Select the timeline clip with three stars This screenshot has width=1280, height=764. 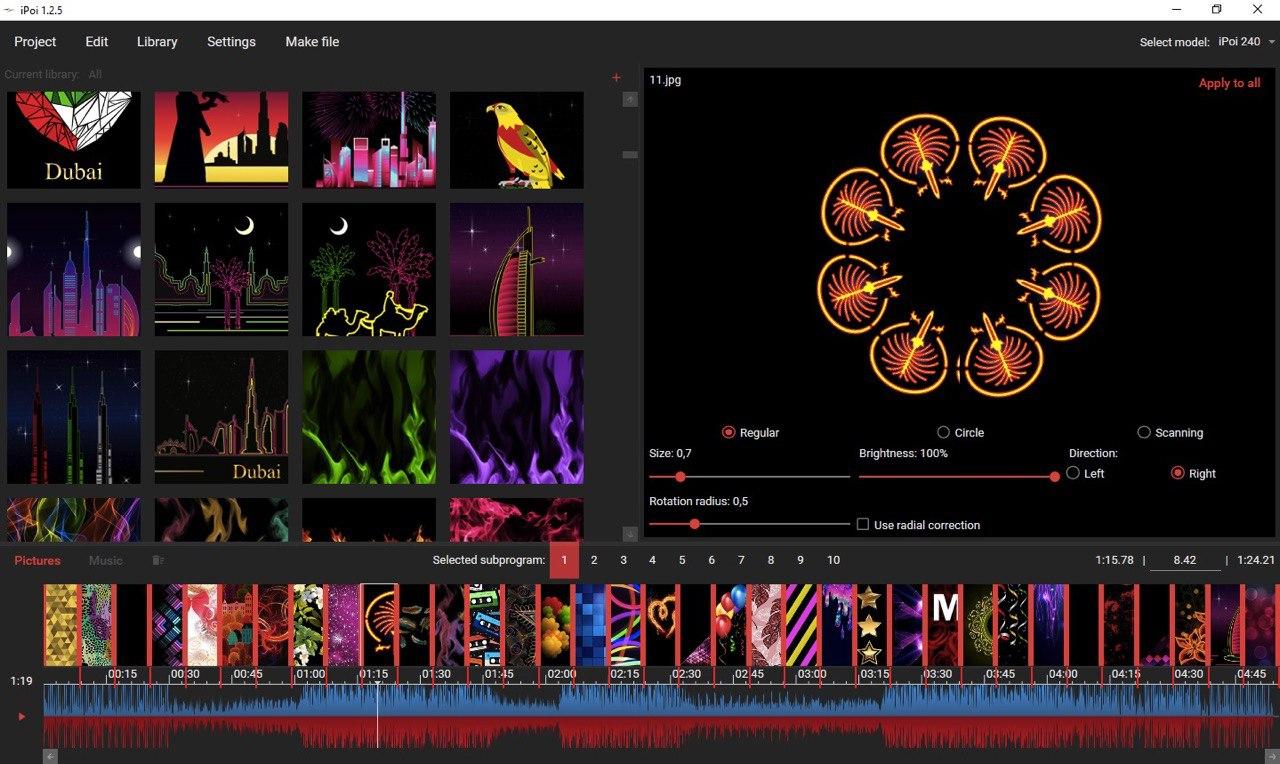[869, 625]
